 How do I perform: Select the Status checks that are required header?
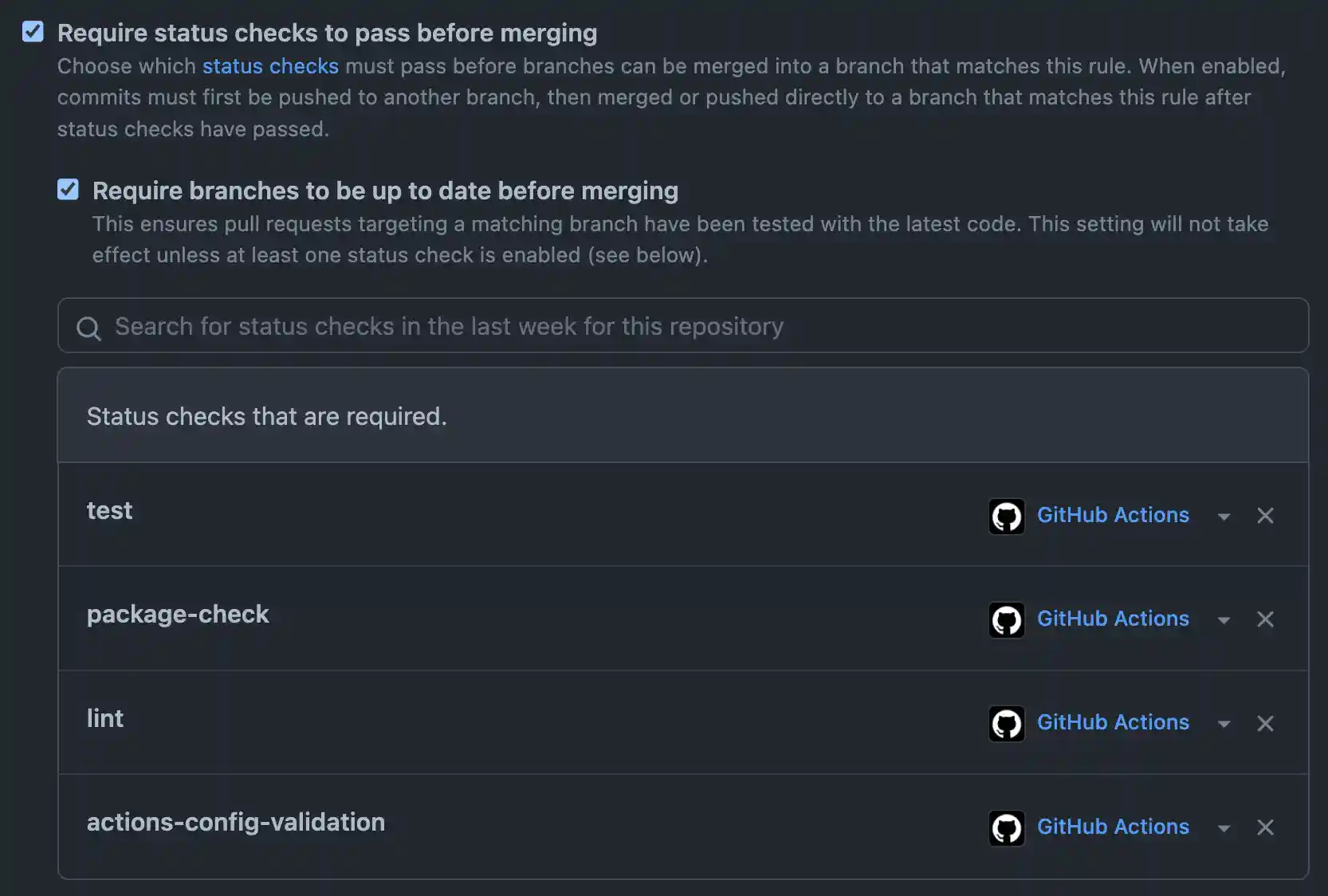coord(266,415)
